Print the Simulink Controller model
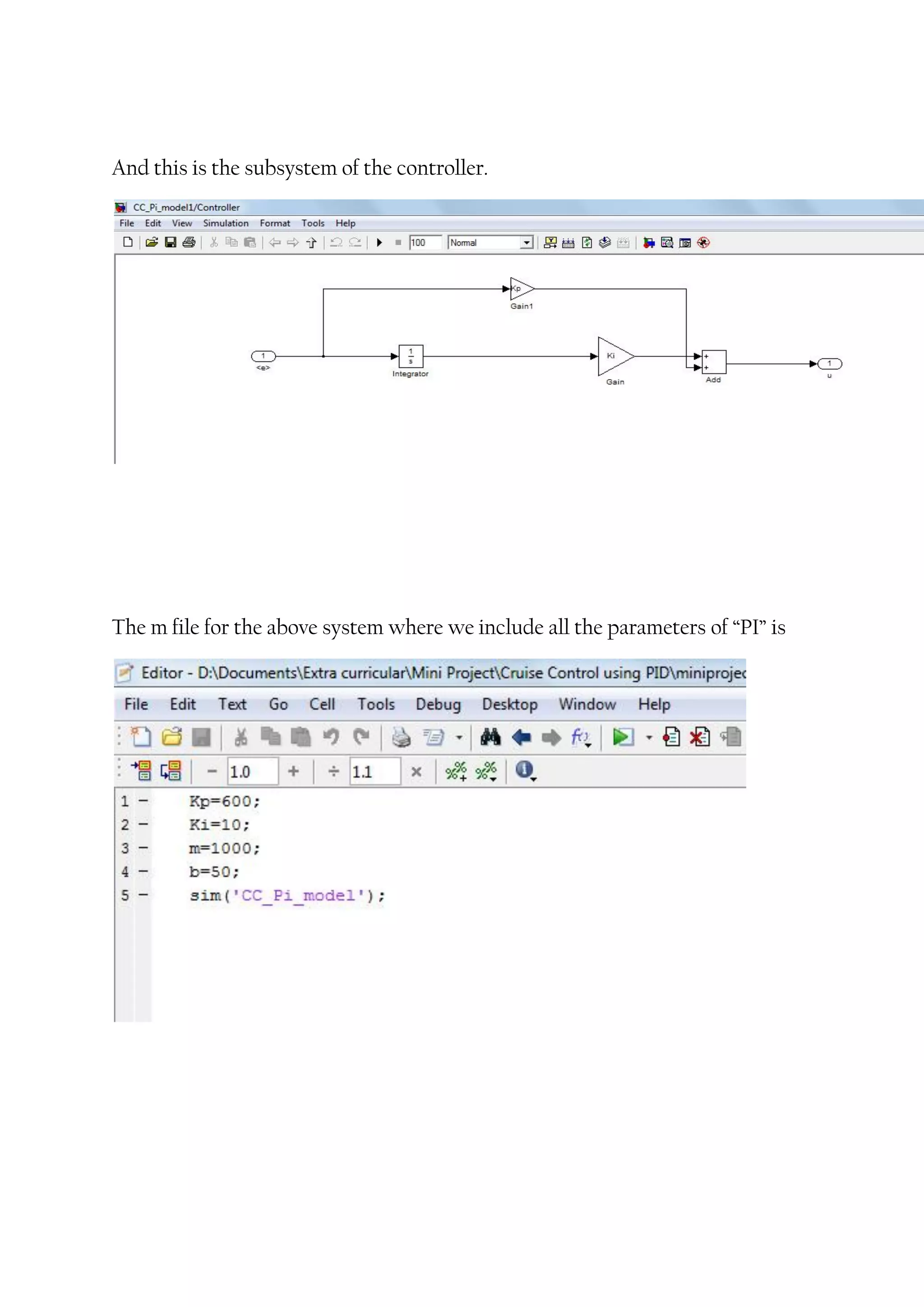Image resolution: width=924 pixels, height=1307 pixels. pyautogui.click(x=189, y=242)
